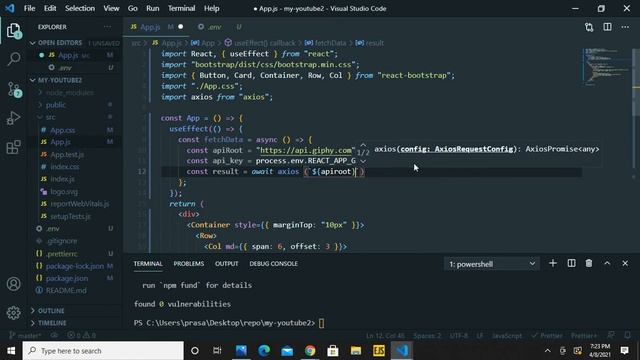Click the master branch in status bar
The image size is (640, 360).
25,336
